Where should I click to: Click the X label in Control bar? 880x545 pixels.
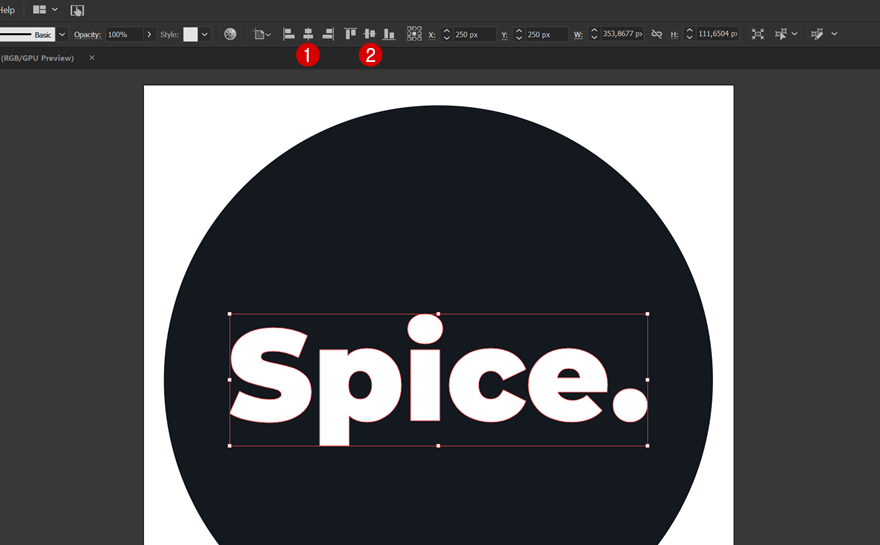click(x=432, y=35)
